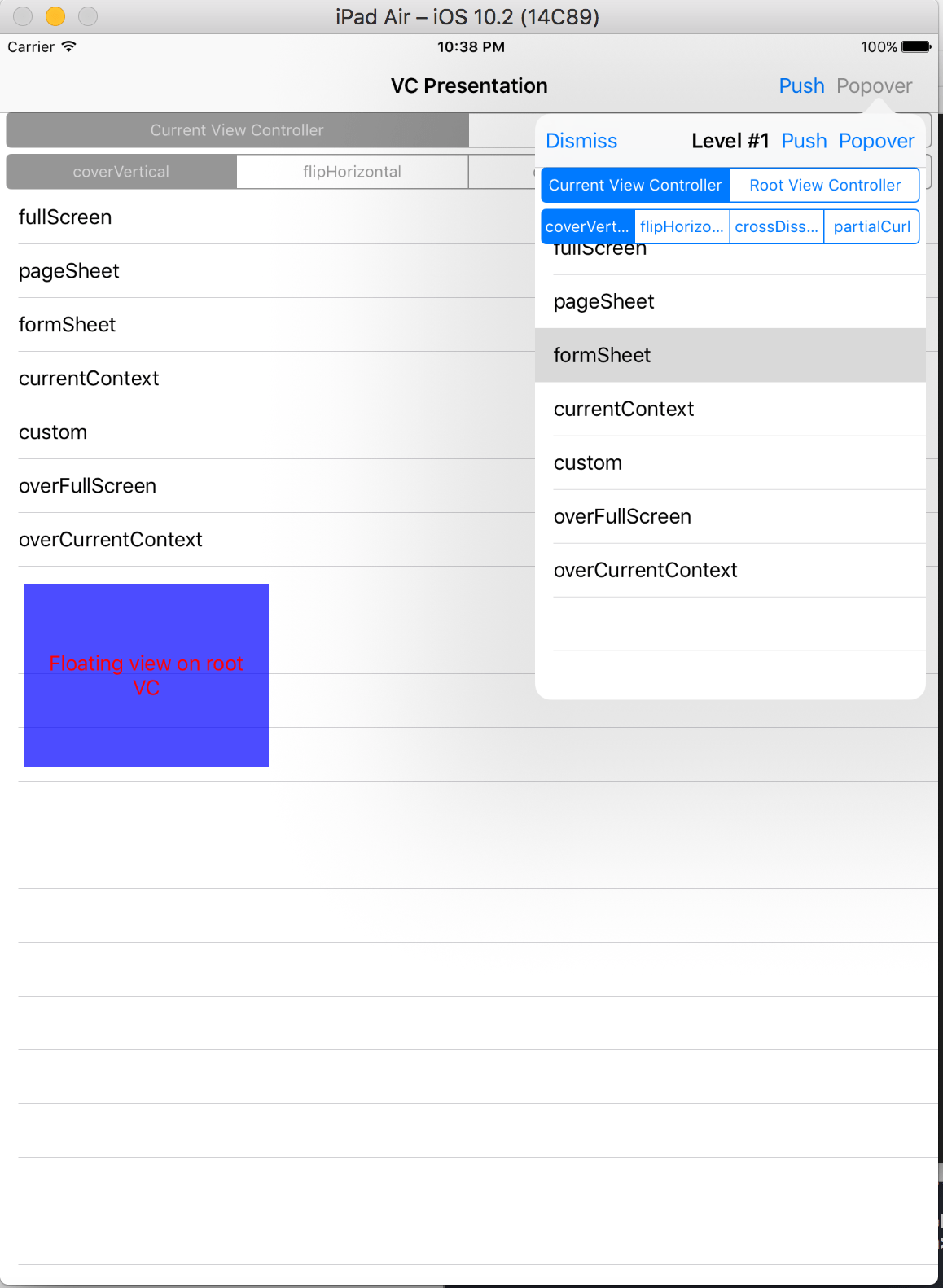Choose custom row in popover
943x1288 pixels.
730,463
